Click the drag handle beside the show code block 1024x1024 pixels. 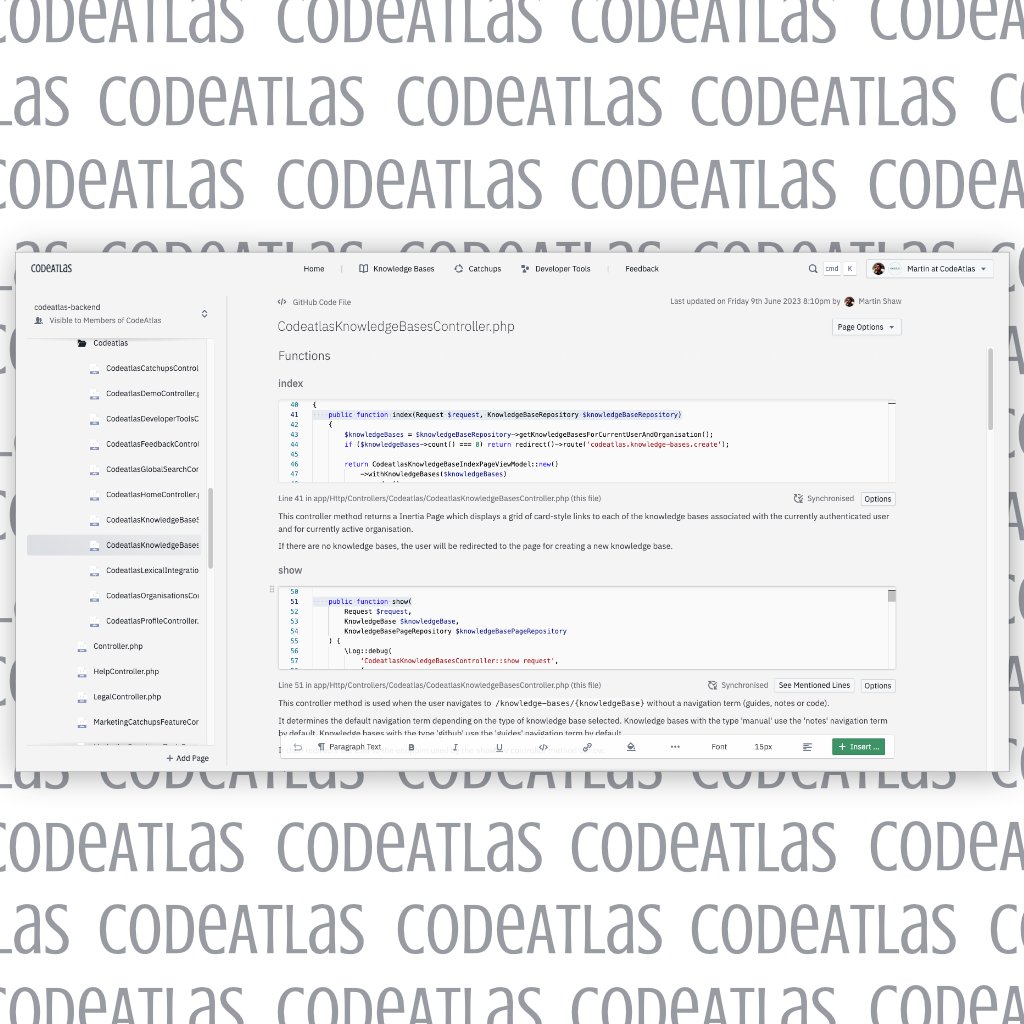[x=272, y=589]
